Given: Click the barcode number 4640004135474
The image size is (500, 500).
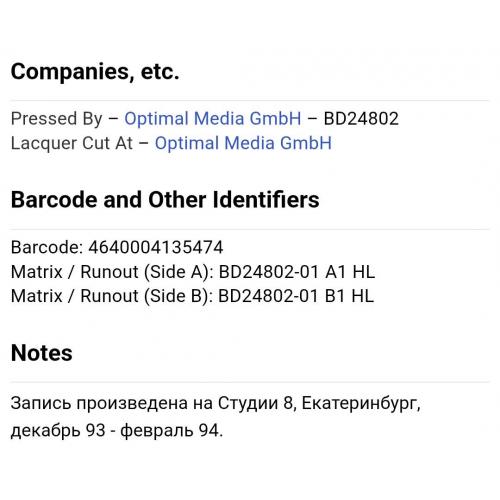Looking at the screenshot, I should [x=156, y=247].
